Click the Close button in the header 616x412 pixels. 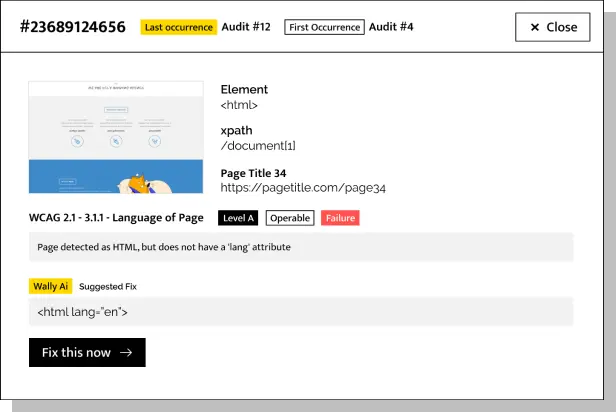click(552, 27)
